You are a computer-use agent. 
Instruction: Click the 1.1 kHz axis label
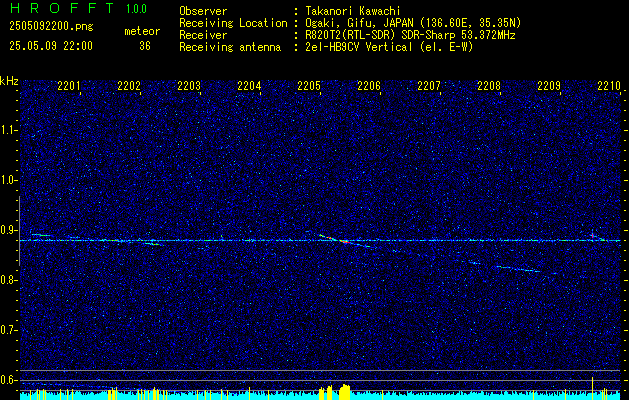(x=9, y=130)
